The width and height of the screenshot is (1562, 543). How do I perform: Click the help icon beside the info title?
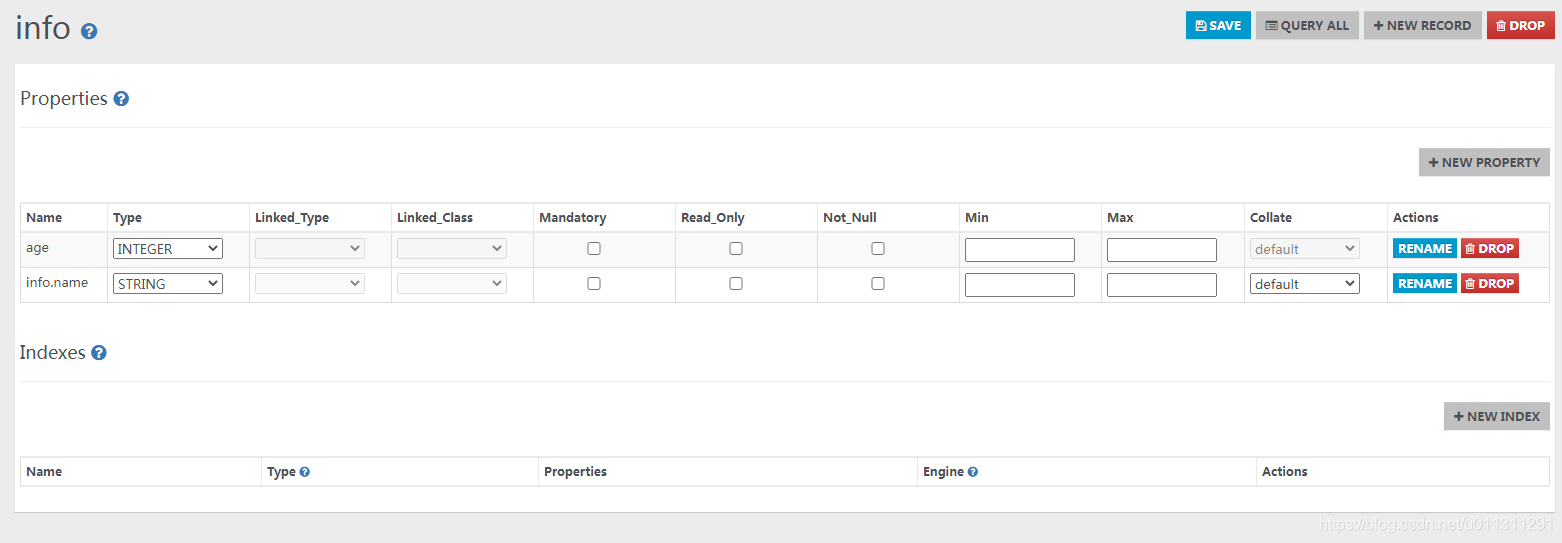coord(89,32)
